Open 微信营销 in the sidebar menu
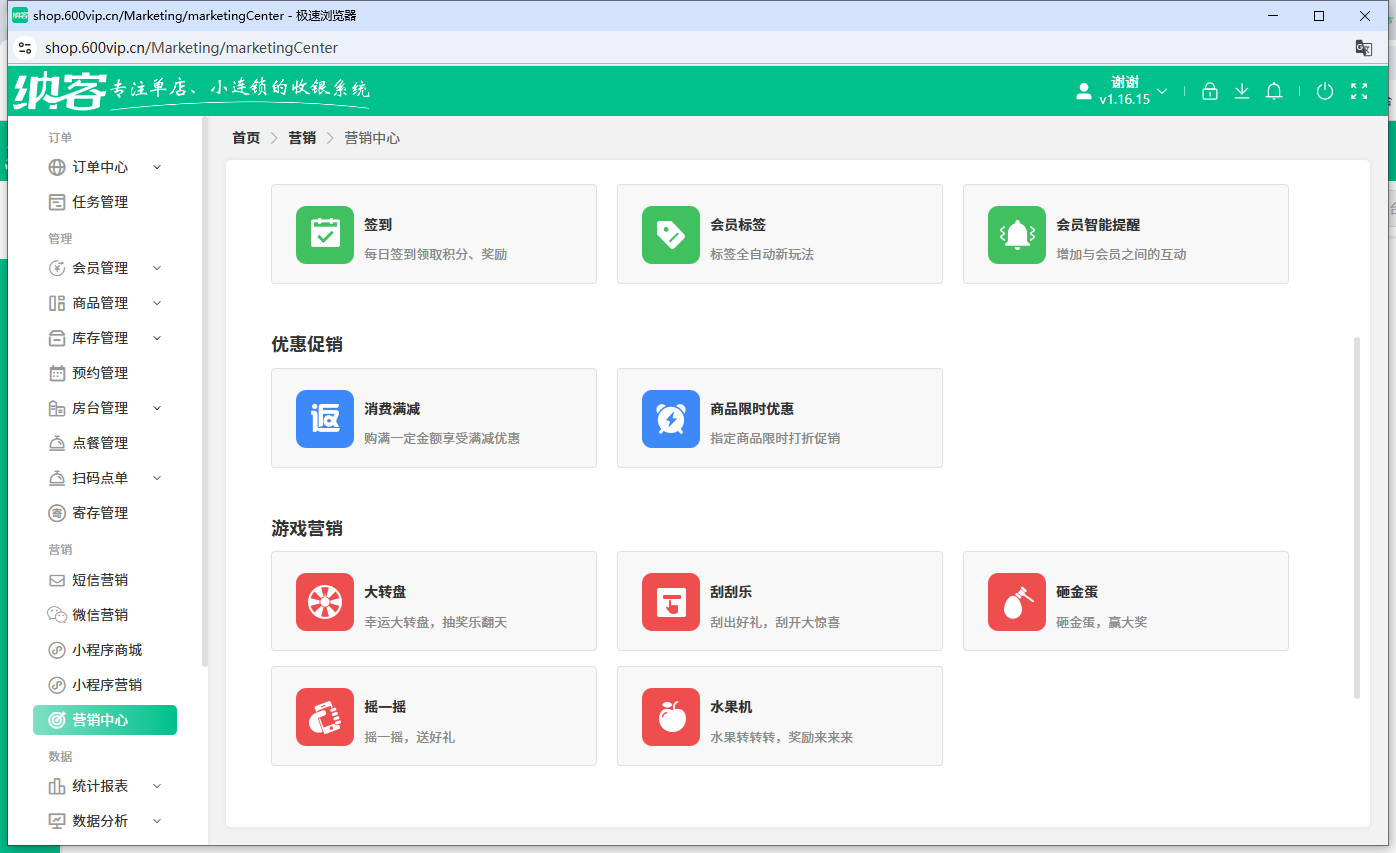Screen dimensions: 1396x853 104,614
